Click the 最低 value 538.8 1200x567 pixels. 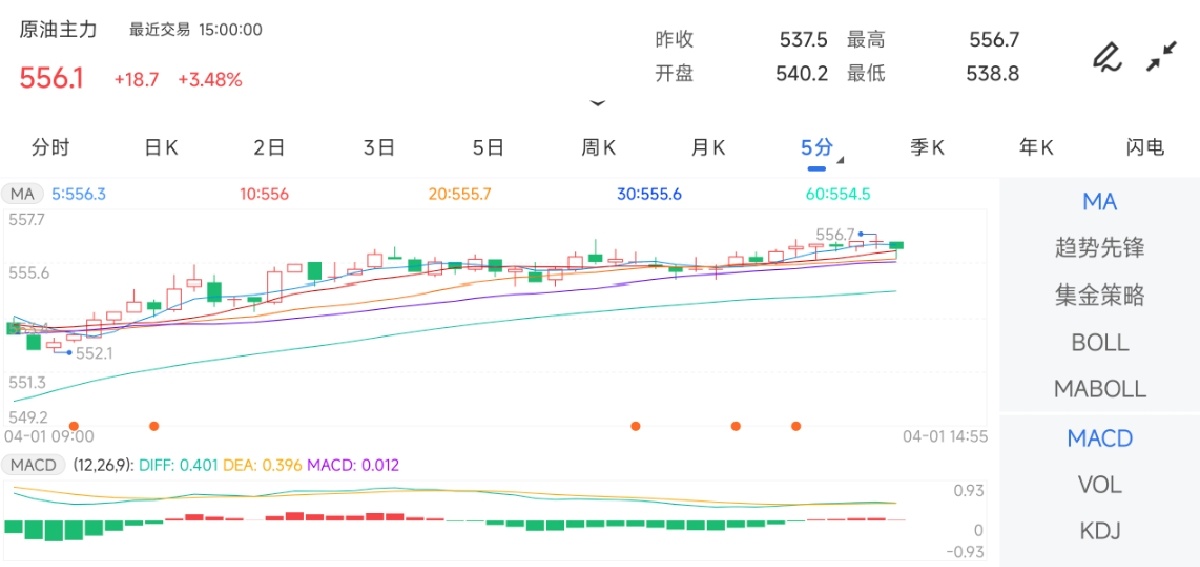tap(992, 73)
